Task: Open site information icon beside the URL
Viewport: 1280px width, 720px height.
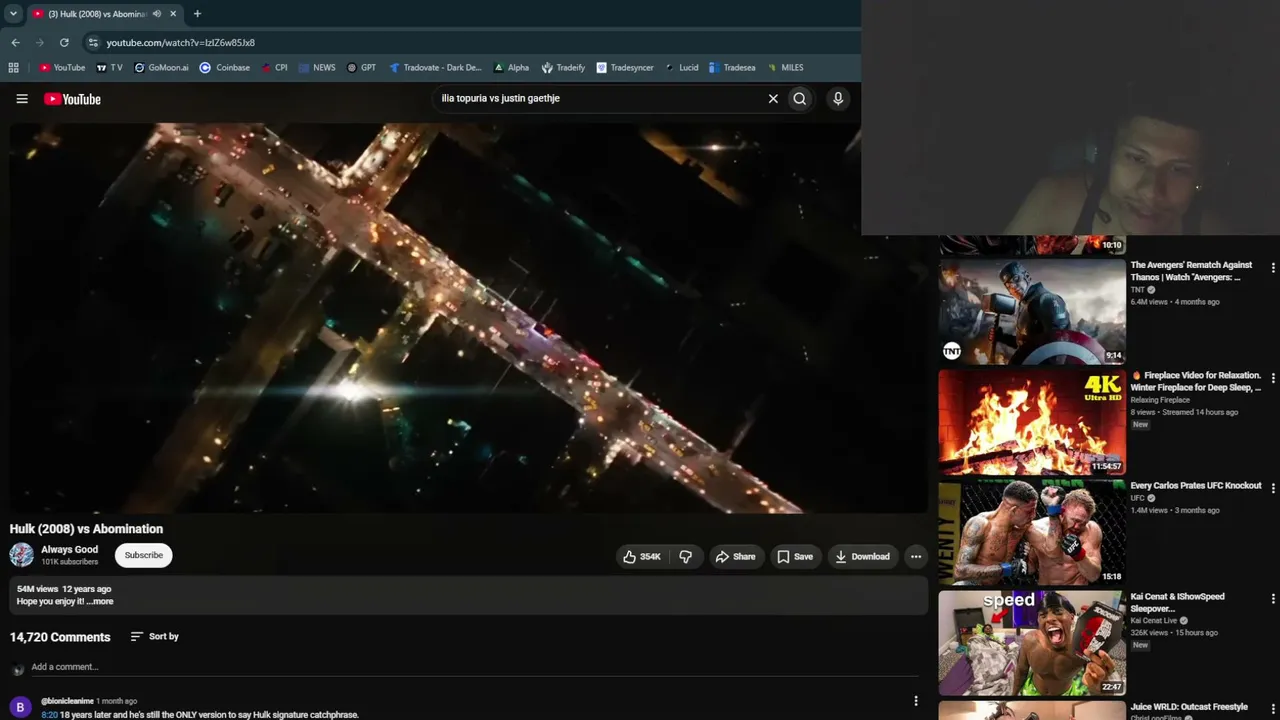Action: coord(93,42)
